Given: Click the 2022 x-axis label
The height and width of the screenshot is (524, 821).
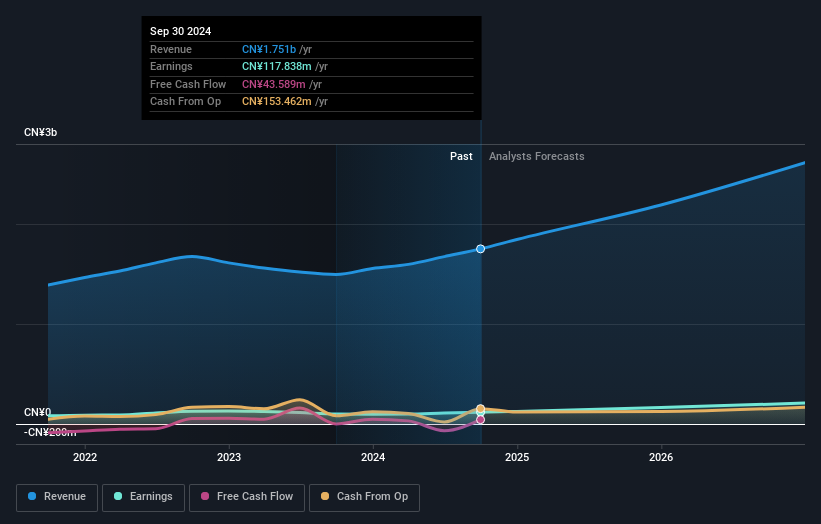Looking at the screenshot, I should pos(85,457).
